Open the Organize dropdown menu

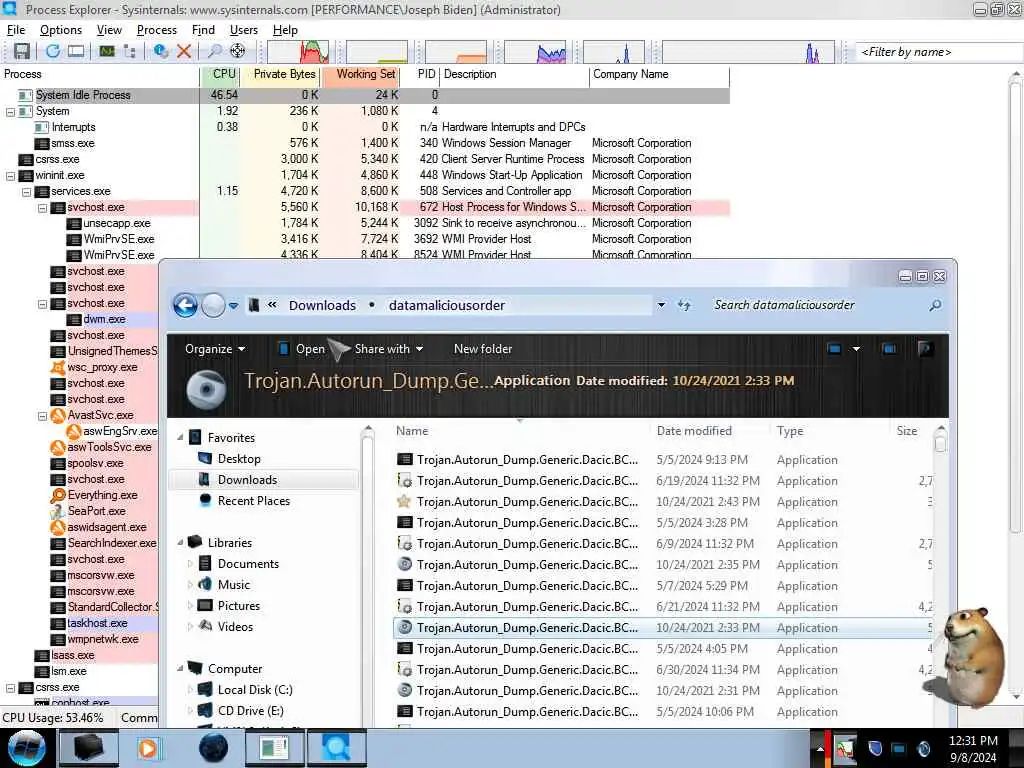215,349
